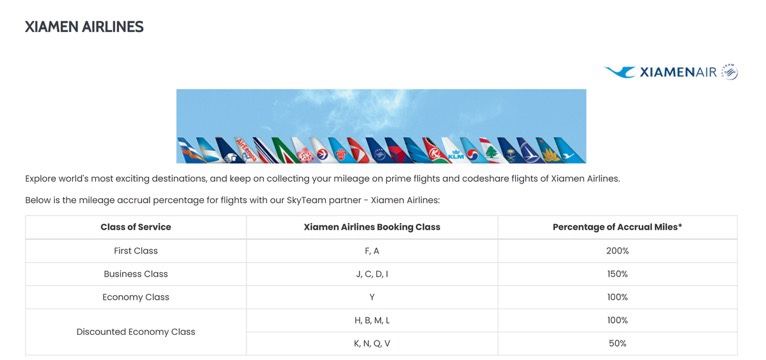Viewport: 766px width, 360px height.
Task: Click the Korean Air tail fin
Action: pos(473,150)
